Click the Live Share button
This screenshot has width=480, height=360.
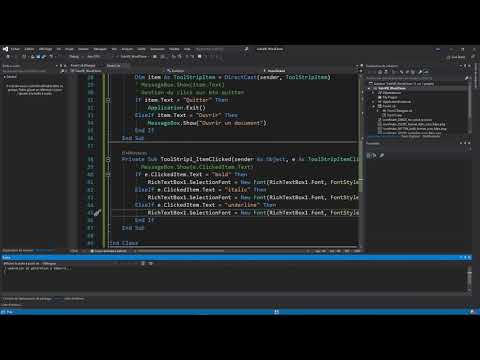click(456, 57)
